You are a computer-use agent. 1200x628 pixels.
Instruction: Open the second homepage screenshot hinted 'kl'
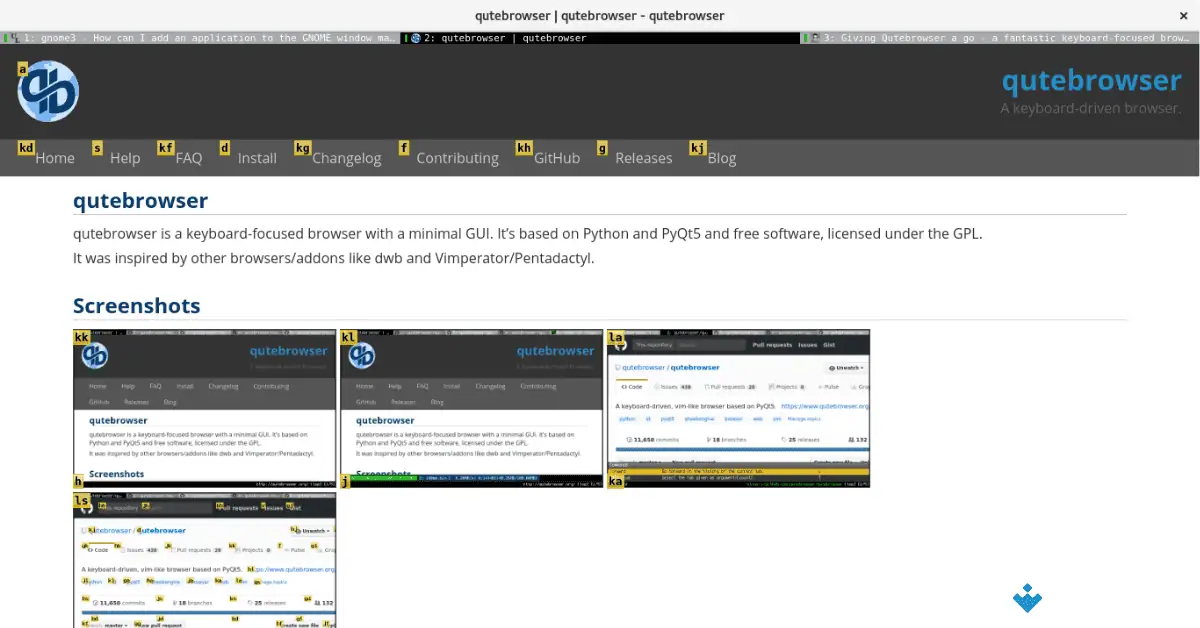point(471,407)
